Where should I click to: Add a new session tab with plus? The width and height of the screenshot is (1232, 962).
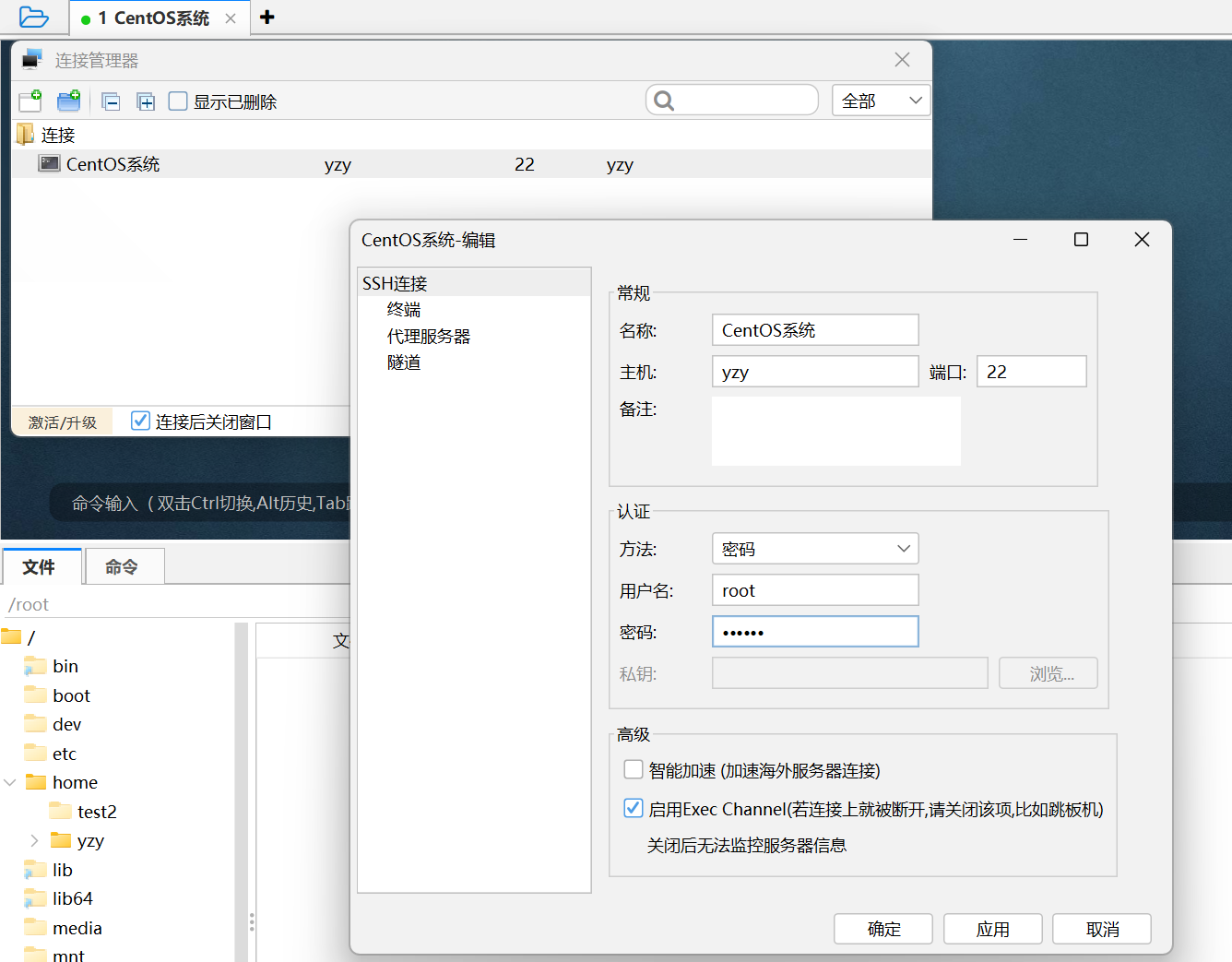pyautogui.click(x=267, y=17)
